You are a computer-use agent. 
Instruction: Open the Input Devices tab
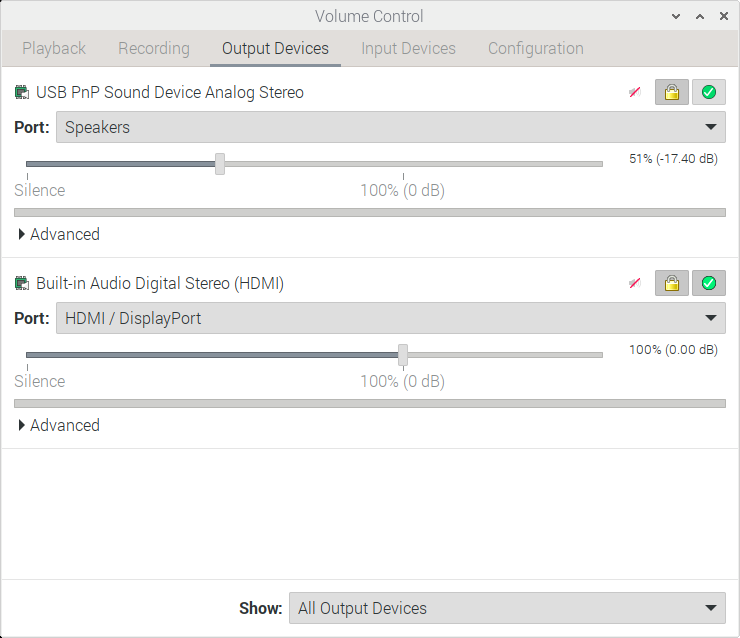pyautogui.click(x=408, y=48)
